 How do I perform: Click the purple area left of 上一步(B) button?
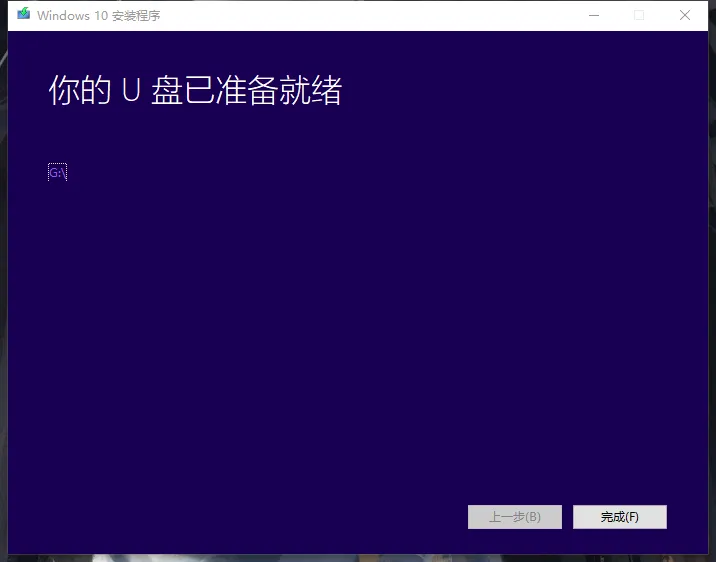coord(300,517)
